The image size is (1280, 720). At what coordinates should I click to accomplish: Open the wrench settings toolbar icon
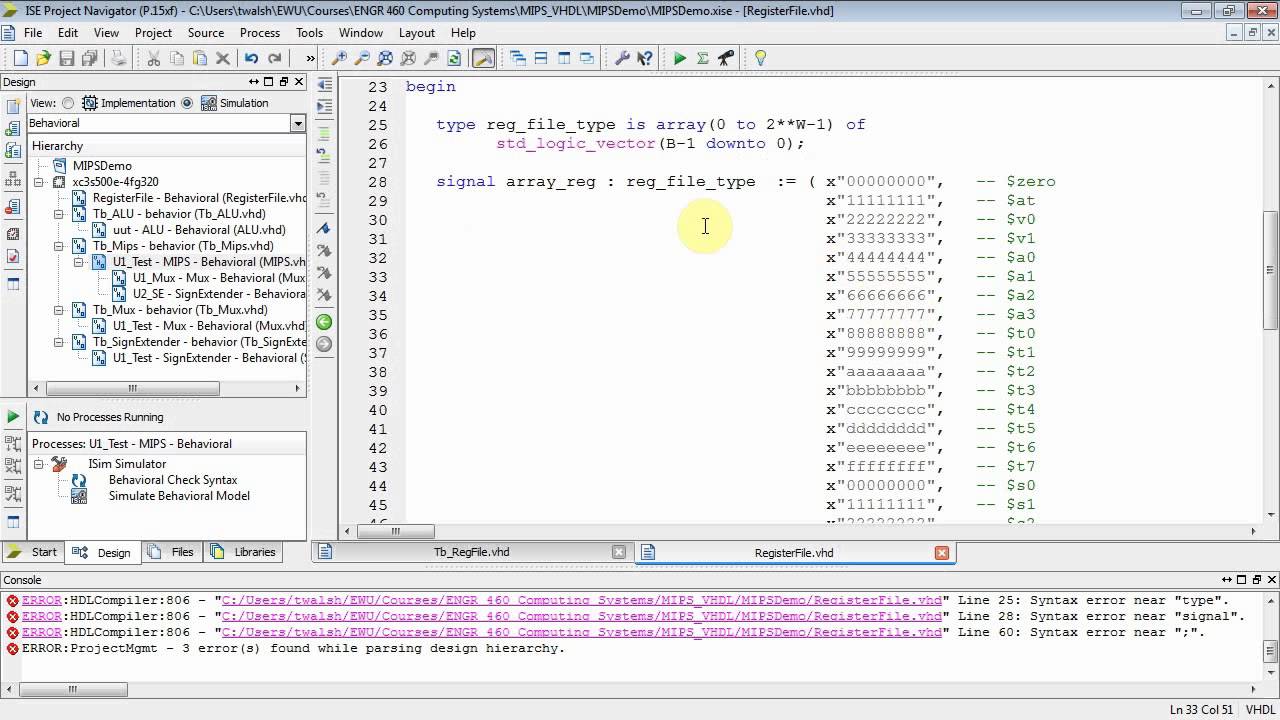(x=622, y=58)
